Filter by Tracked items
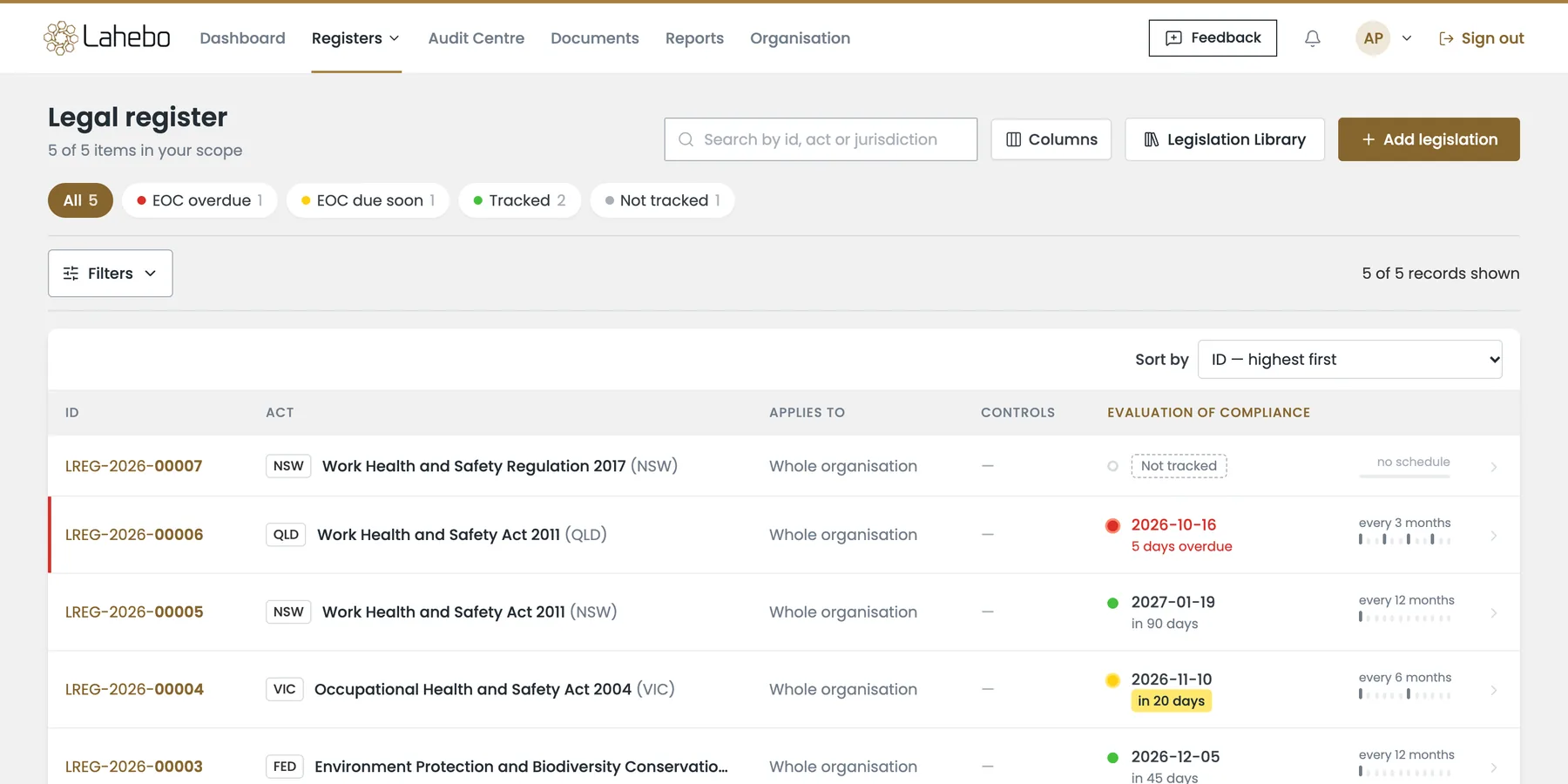 (x=519, y=200)
